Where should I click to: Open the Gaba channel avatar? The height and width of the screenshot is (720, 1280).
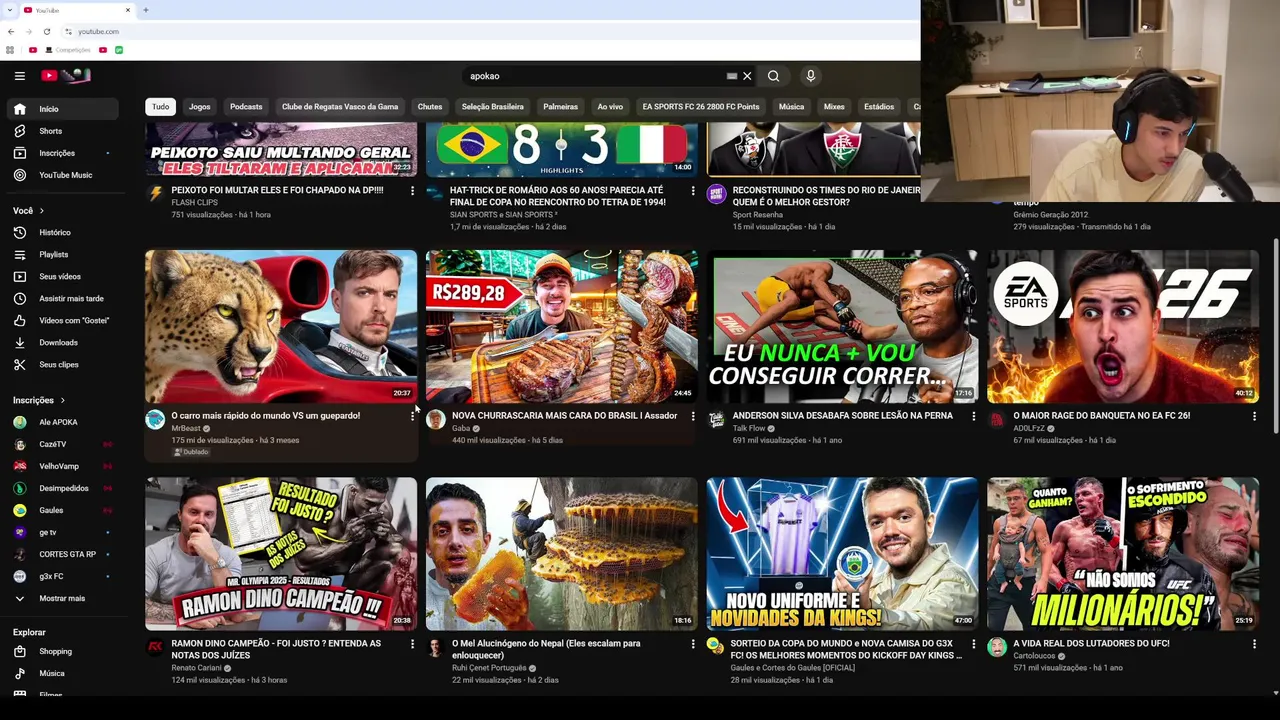(436, 419)
